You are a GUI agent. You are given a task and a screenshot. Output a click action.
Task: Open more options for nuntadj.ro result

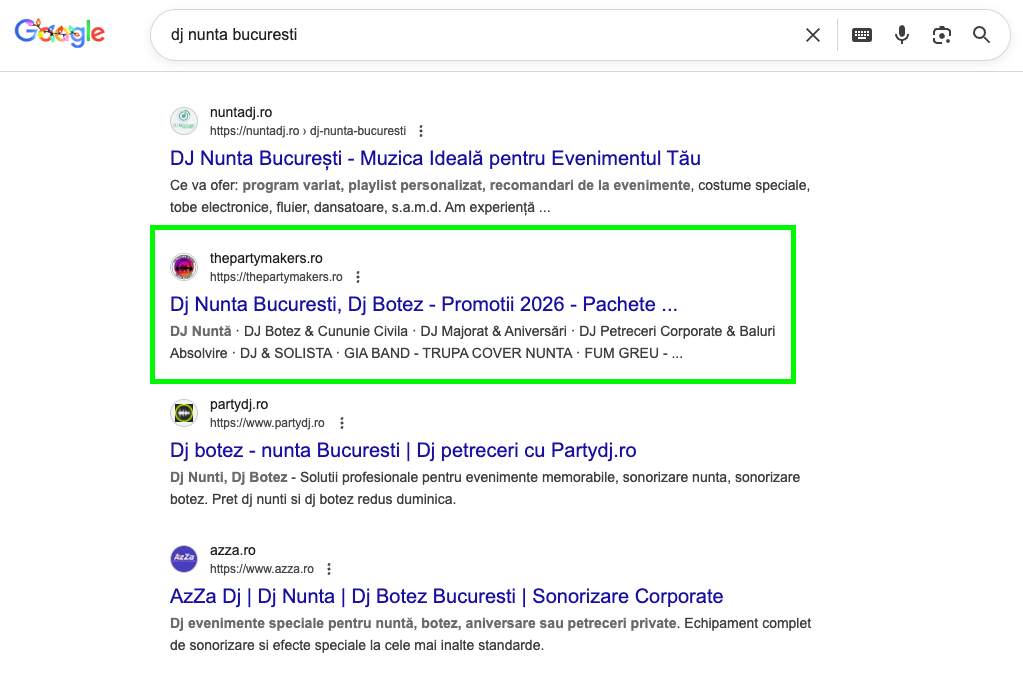pos(421,131)
